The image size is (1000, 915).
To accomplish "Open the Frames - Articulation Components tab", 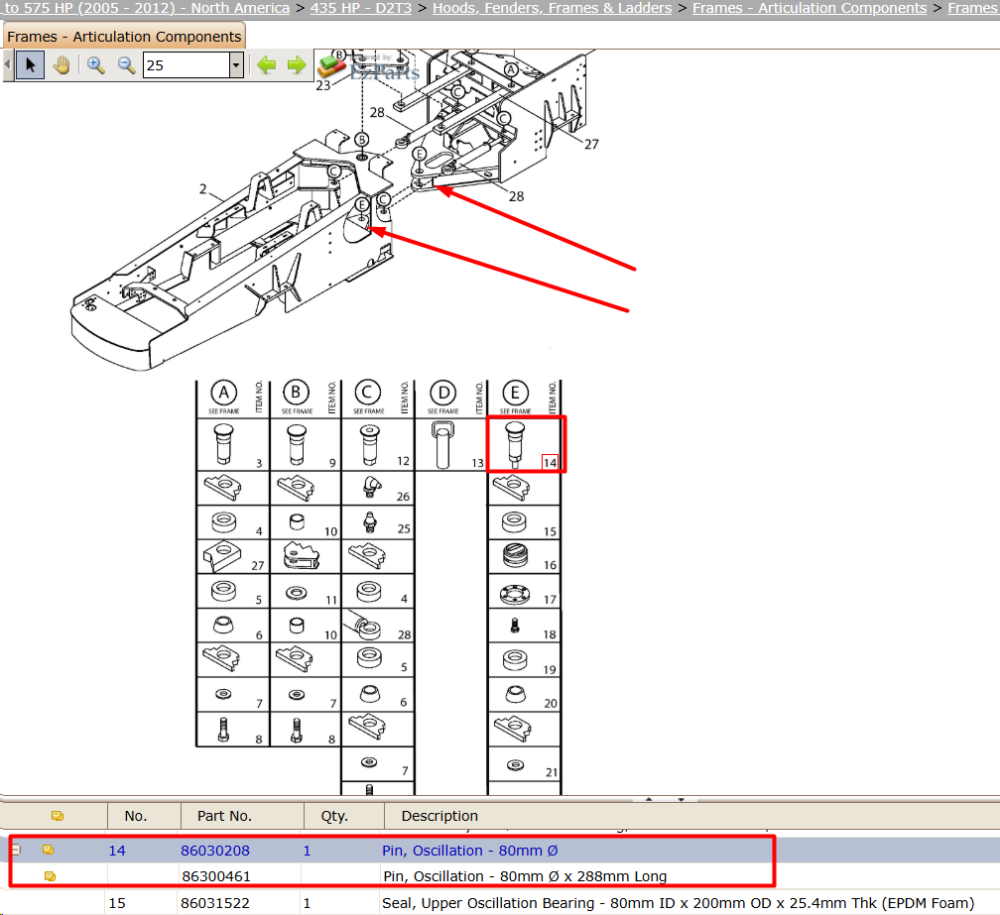I will coord(124,36).
